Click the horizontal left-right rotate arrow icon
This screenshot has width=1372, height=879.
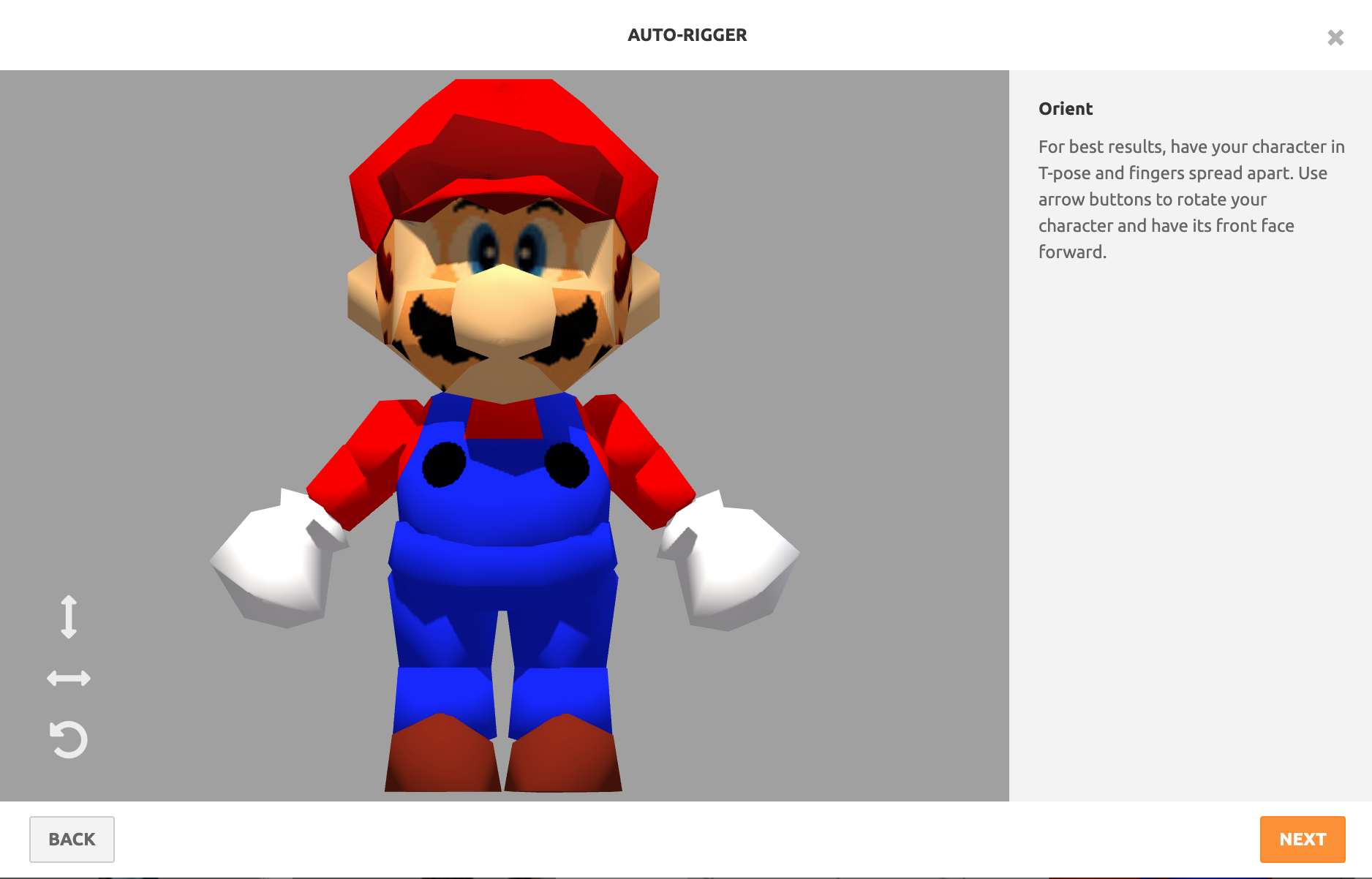(69, 679)
